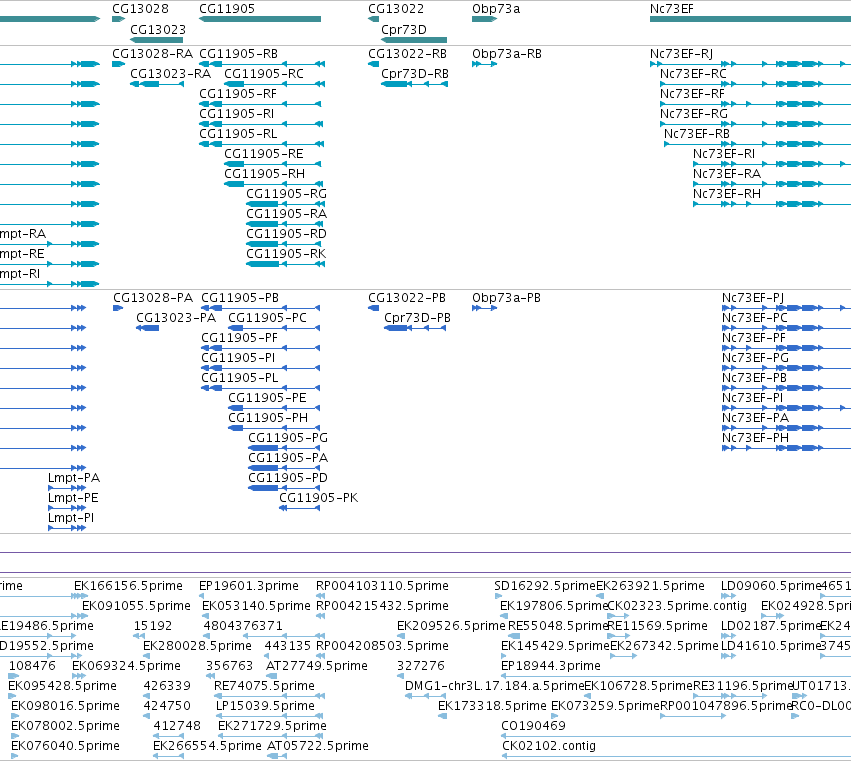
Task: Click EST AT27749.5prime
Action: (317, 667)
